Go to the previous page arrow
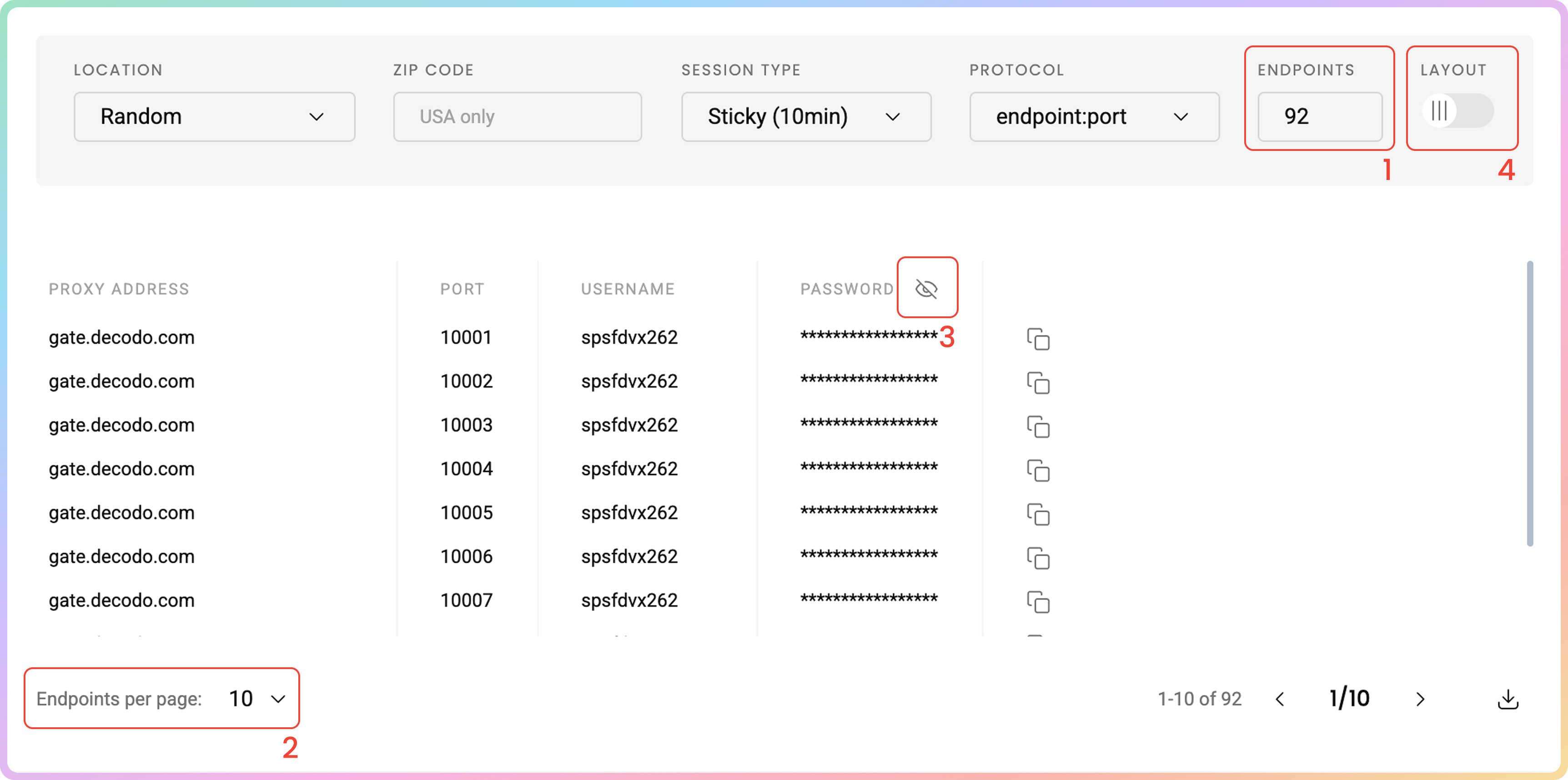1568x780 pixels. tap(1280, 699)
